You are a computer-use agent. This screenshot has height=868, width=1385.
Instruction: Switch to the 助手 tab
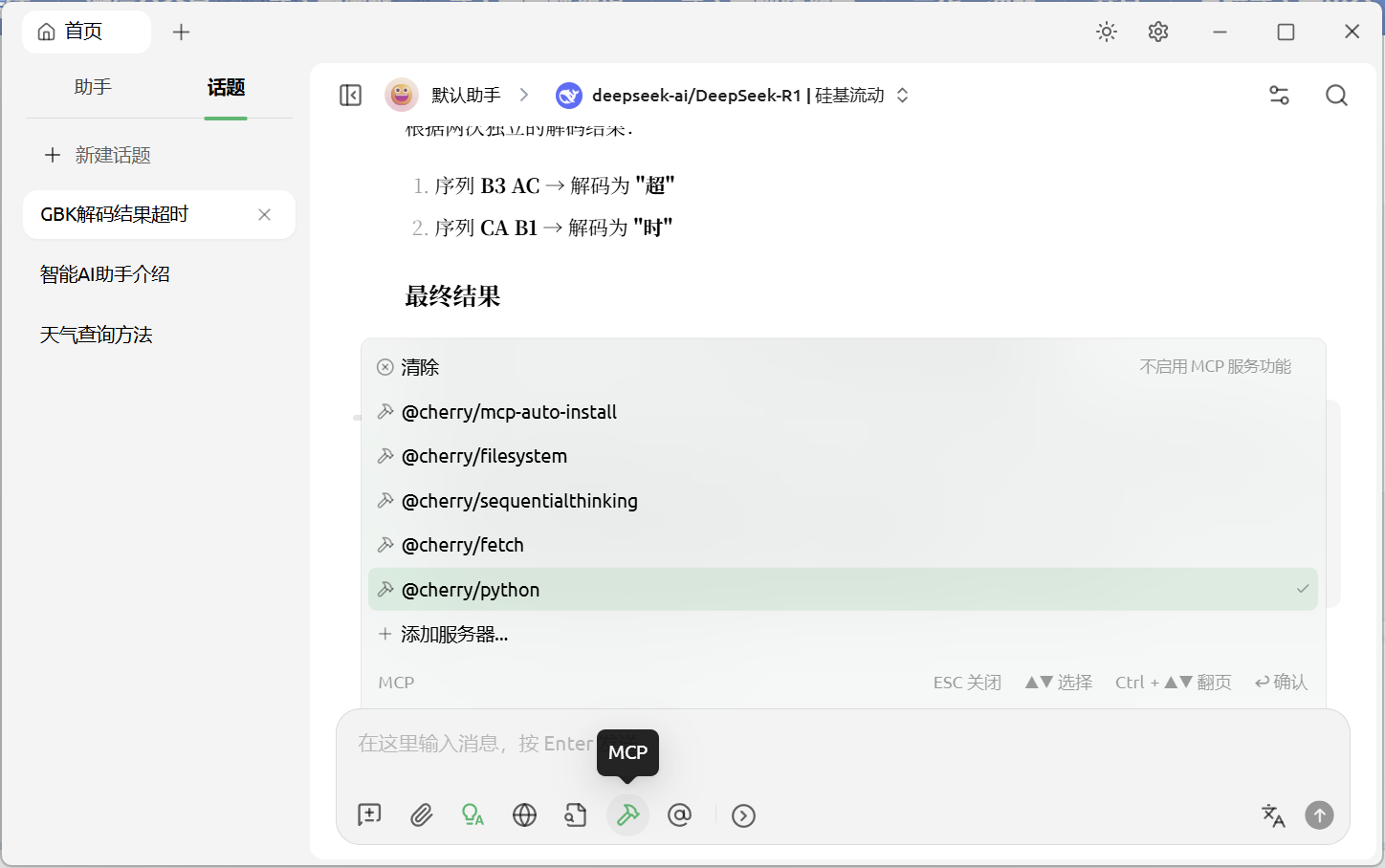(92, 86)
